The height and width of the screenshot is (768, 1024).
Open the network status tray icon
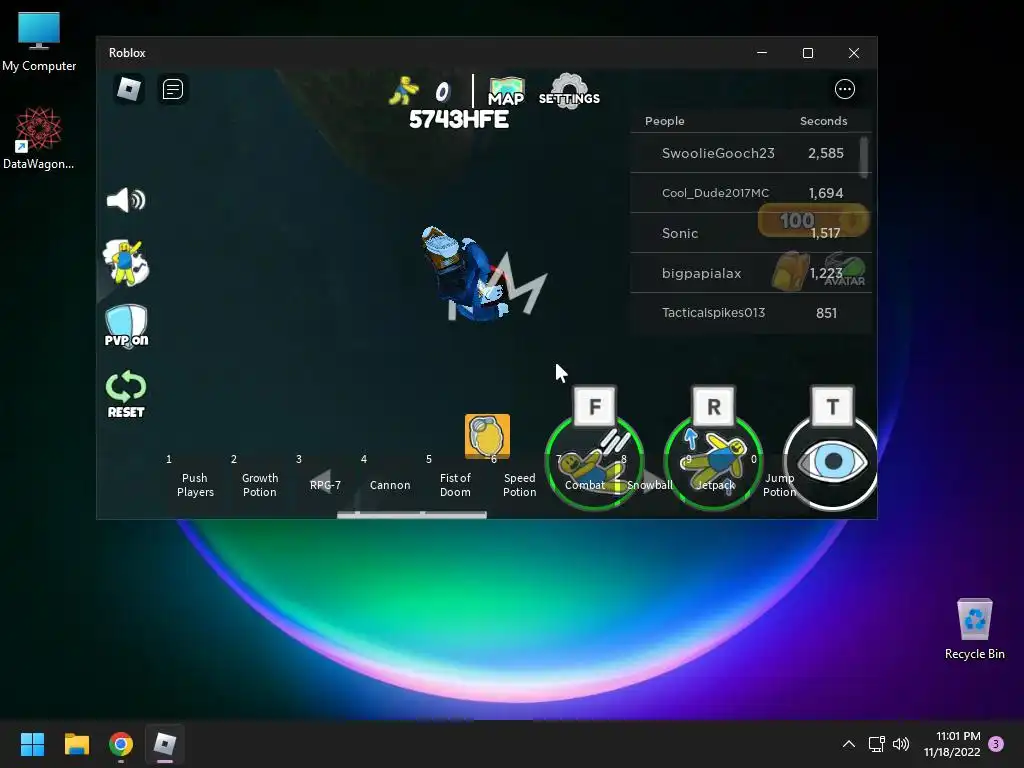(x=876, y=744)
